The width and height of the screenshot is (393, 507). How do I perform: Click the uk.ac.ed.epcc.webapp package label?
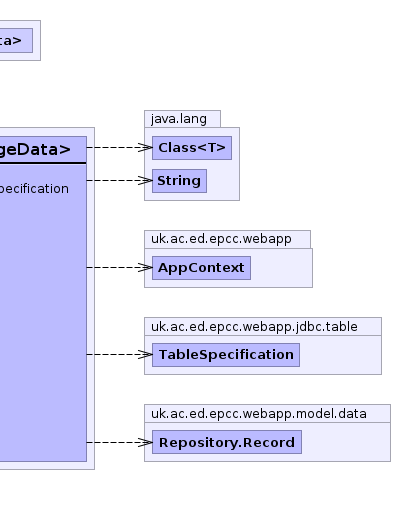221,239
